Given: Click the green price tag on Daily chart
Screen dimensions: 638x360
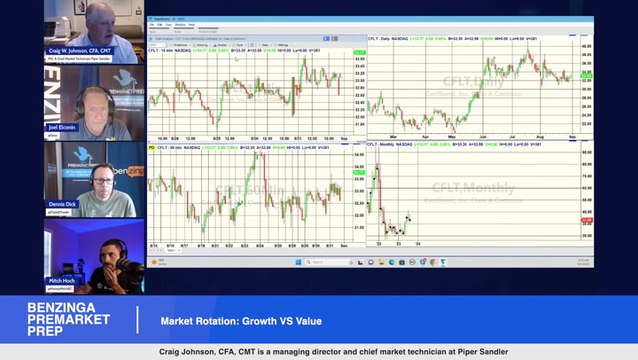Looking at the screenshot, I should 586,76.
